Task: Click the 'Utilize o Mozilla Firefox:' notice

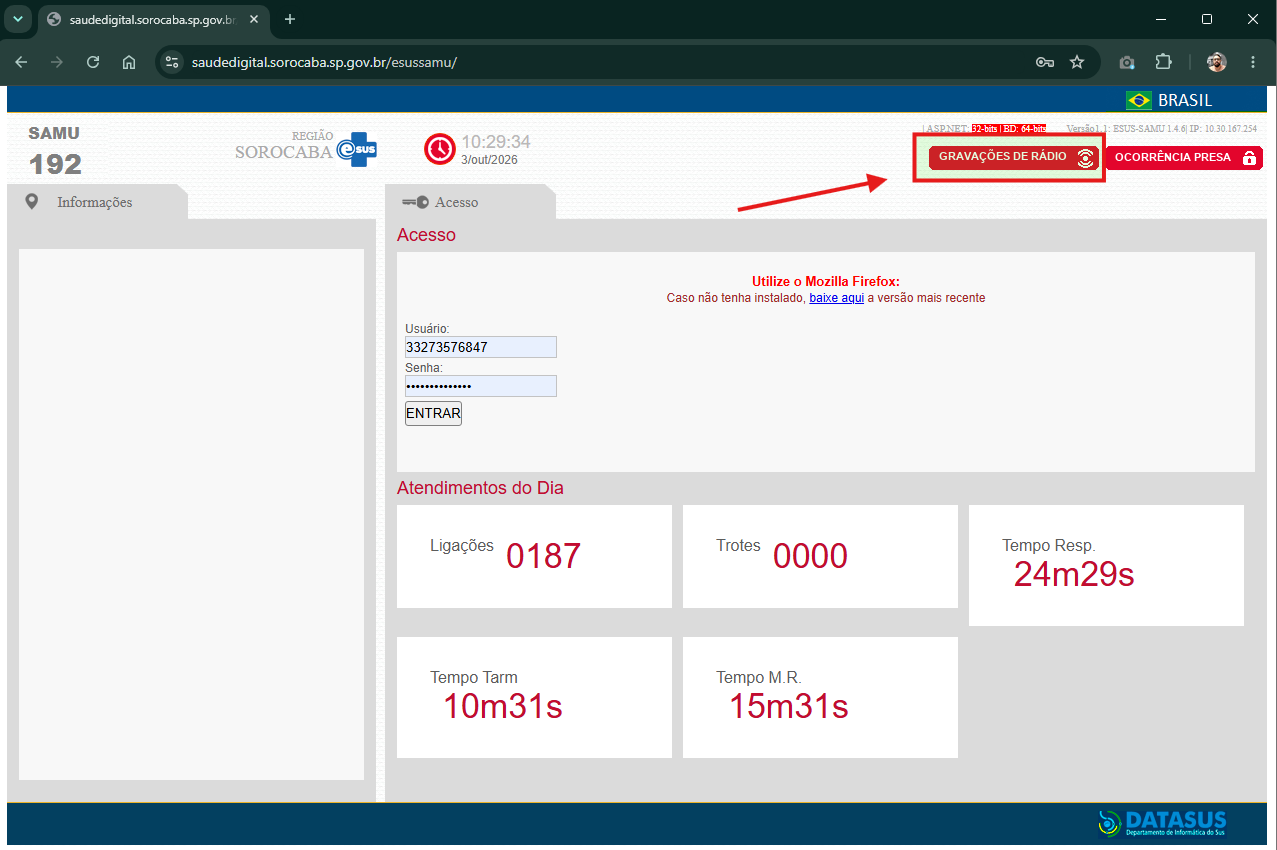Action: tap(826, 281)
